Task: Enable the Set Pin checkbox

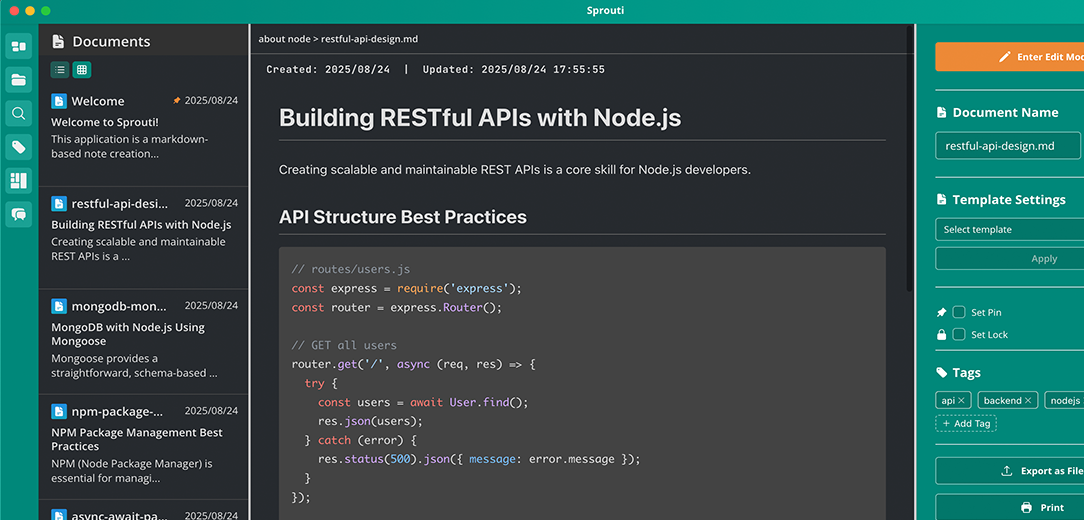Action: 959,313
